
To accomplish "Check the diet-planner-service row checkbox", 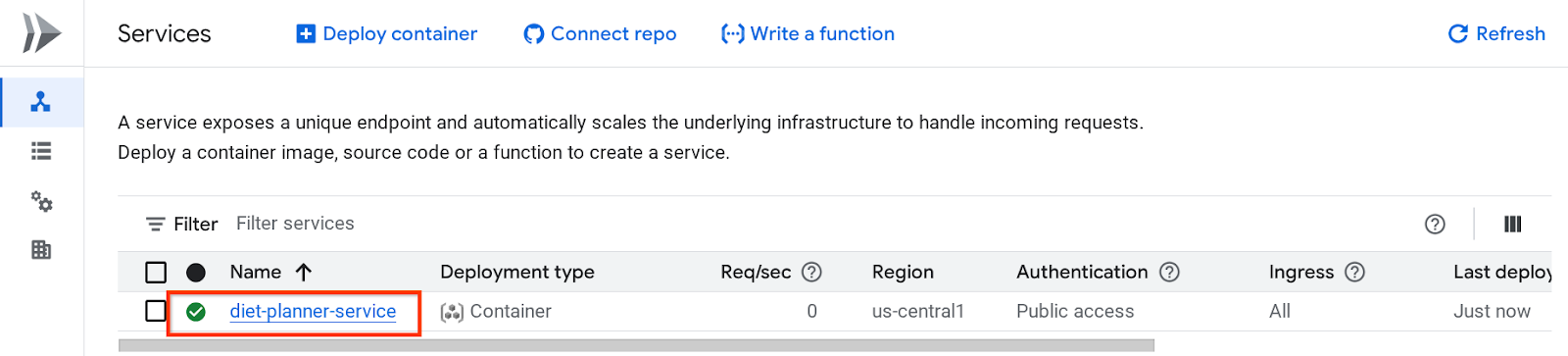I will [156, 311].
